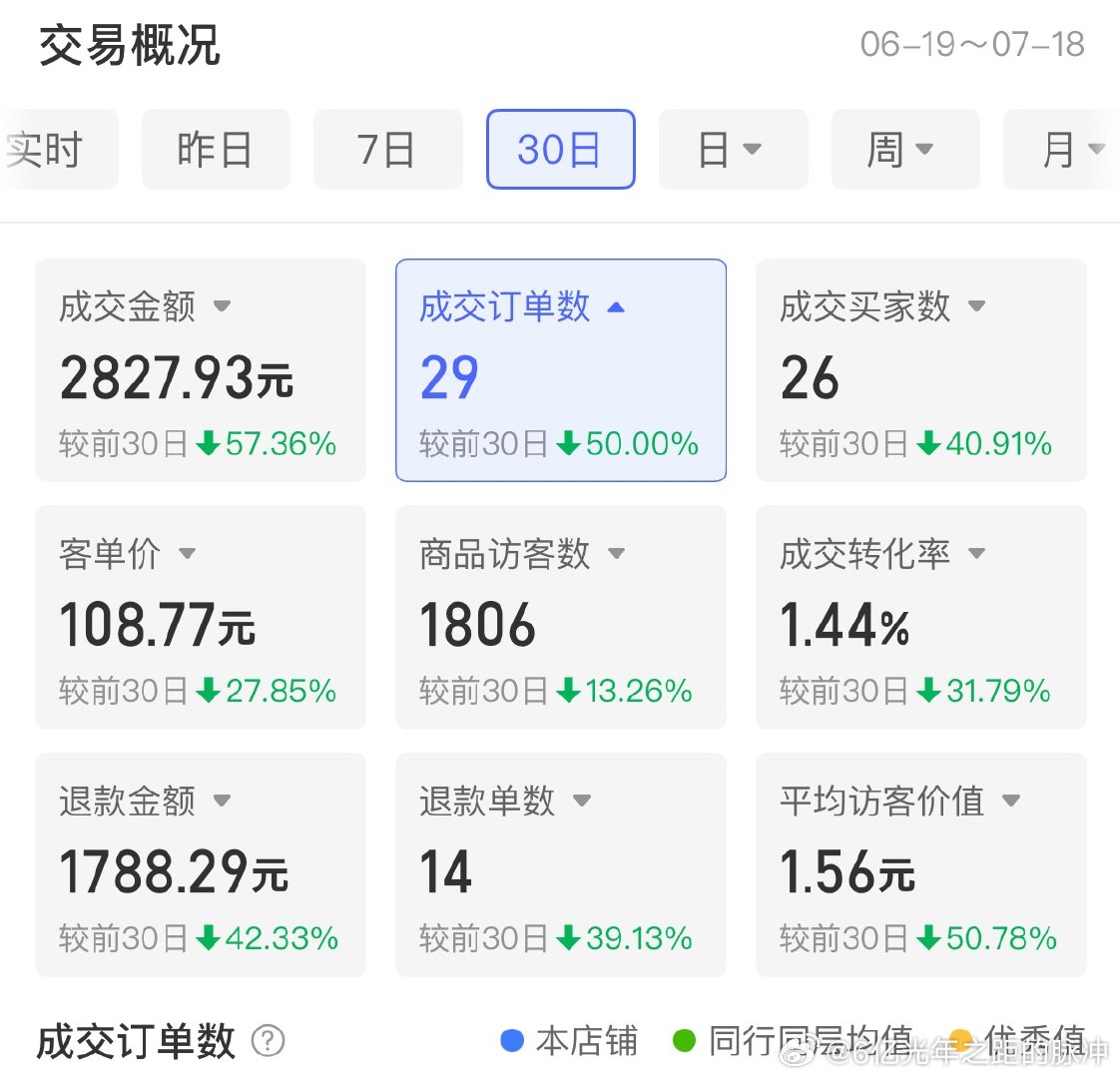Expand the 成交买家数 metric arrow
The height and width of the screenshot is (1078, 1120).
pos(976,306)
